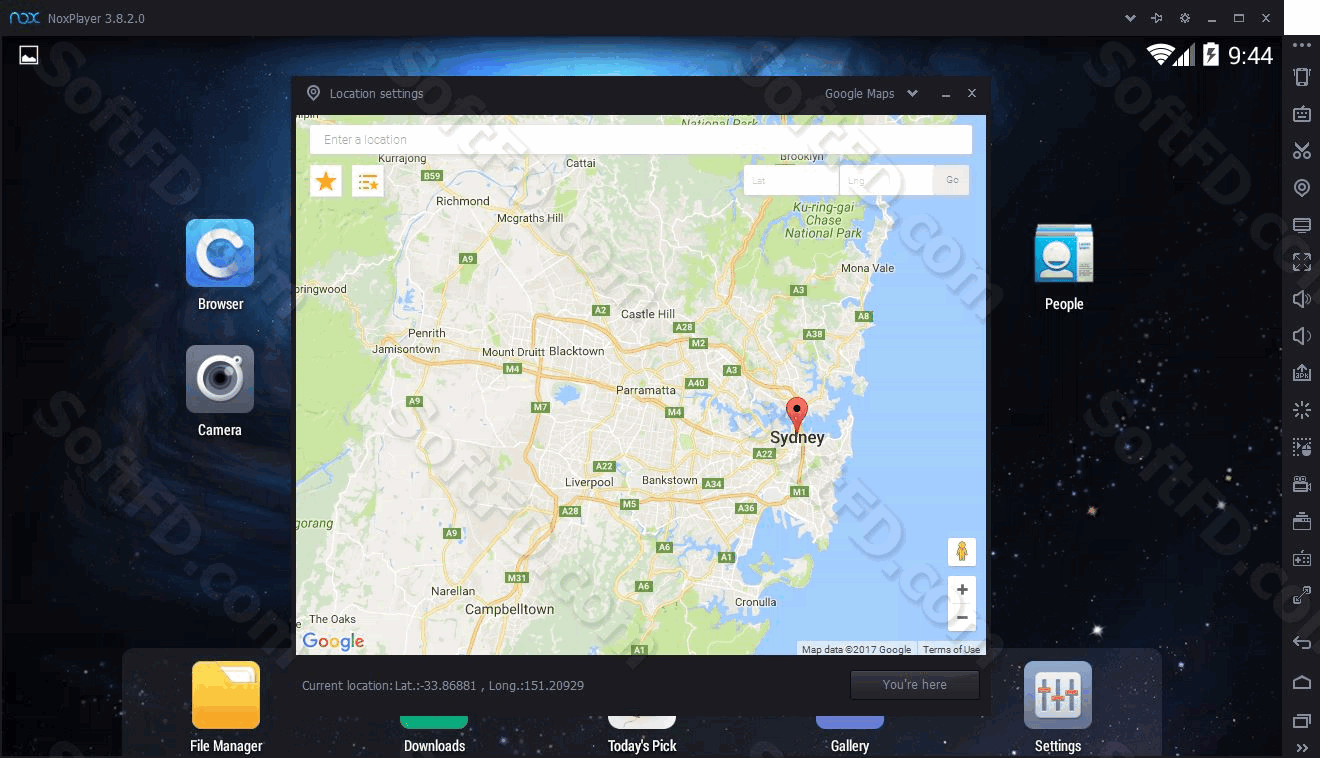Click the Shake phone icon in the Nox sidebar

point(1301,77)
